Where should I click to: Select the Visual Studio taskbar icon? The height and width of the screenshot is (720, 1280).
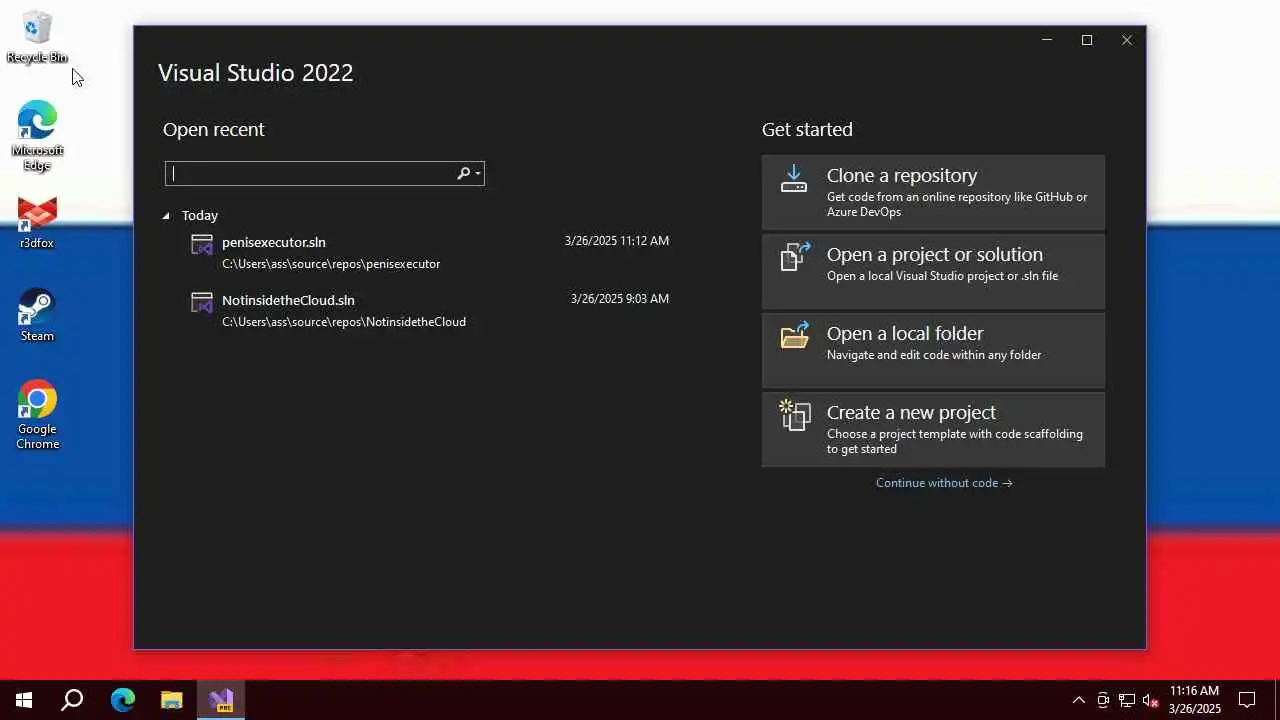coord(221,700)
